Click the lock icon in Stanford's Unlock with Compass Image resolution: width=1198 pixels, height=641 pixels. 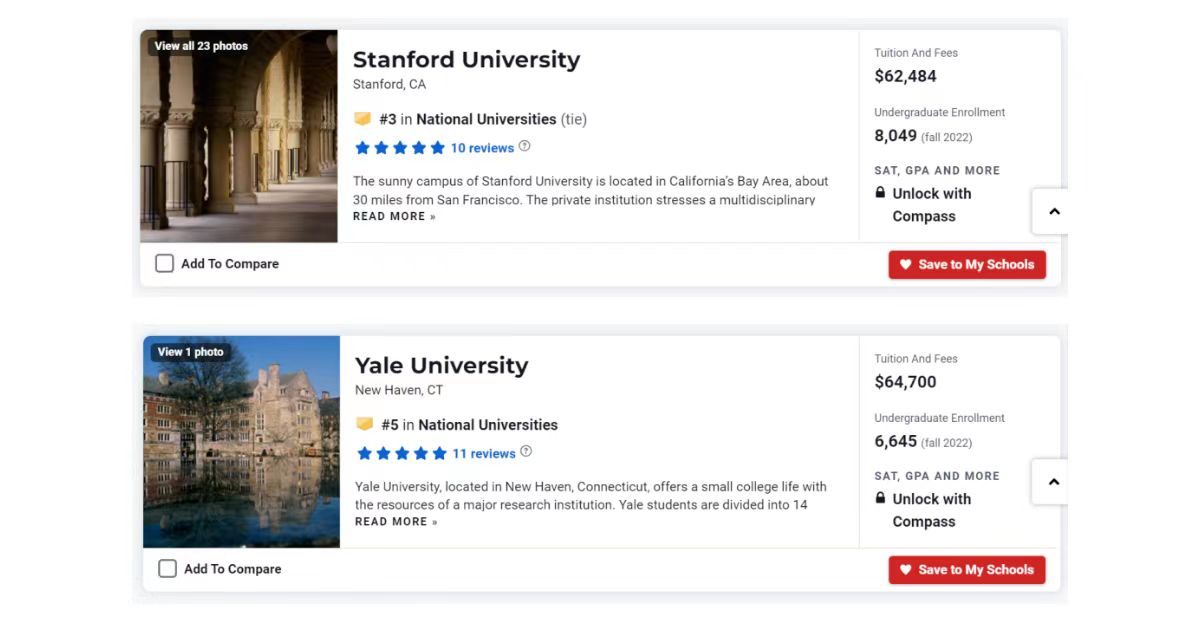880,193
